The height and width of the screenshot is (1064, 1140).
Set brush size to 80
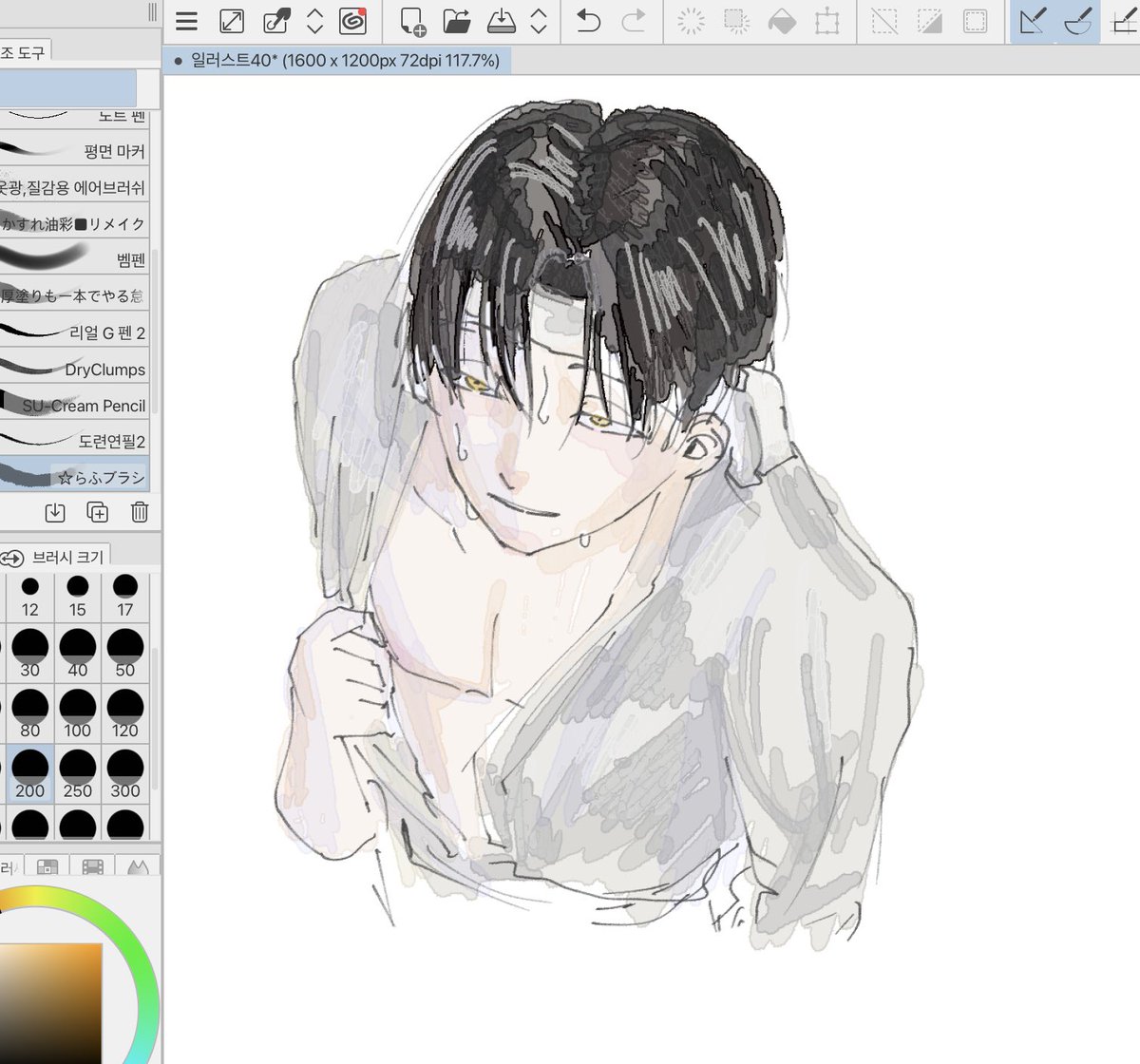tap(30, 714)
